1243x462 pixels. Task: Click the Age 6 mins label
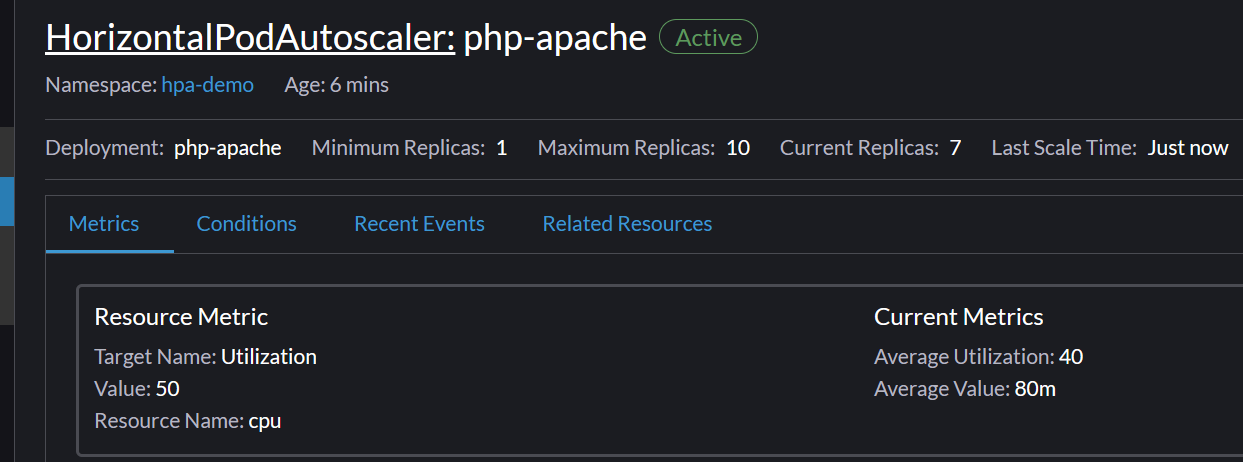[x=336, y=85]
